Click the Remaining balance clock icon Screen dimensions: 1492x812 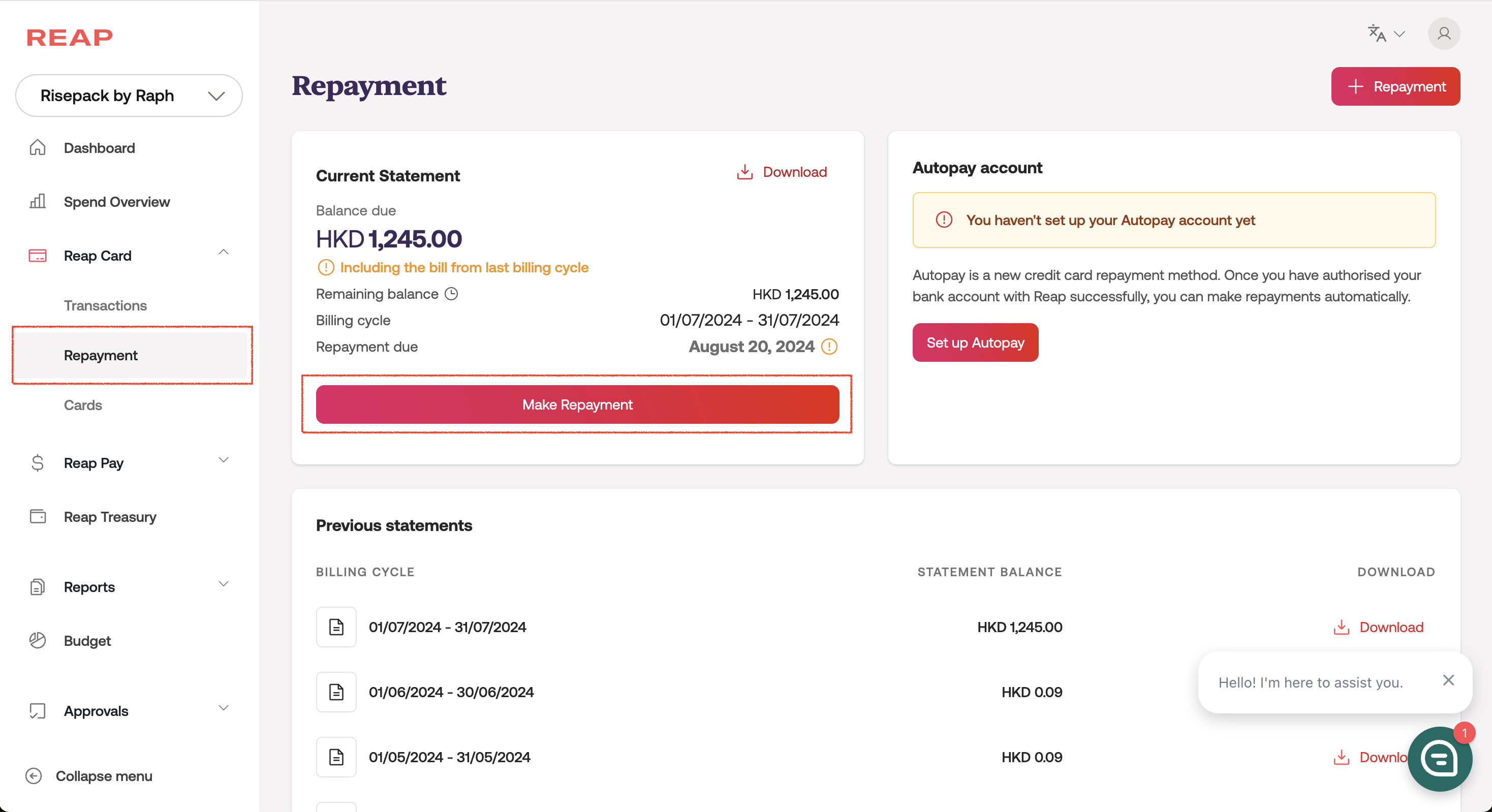click(x=451, y=294)
